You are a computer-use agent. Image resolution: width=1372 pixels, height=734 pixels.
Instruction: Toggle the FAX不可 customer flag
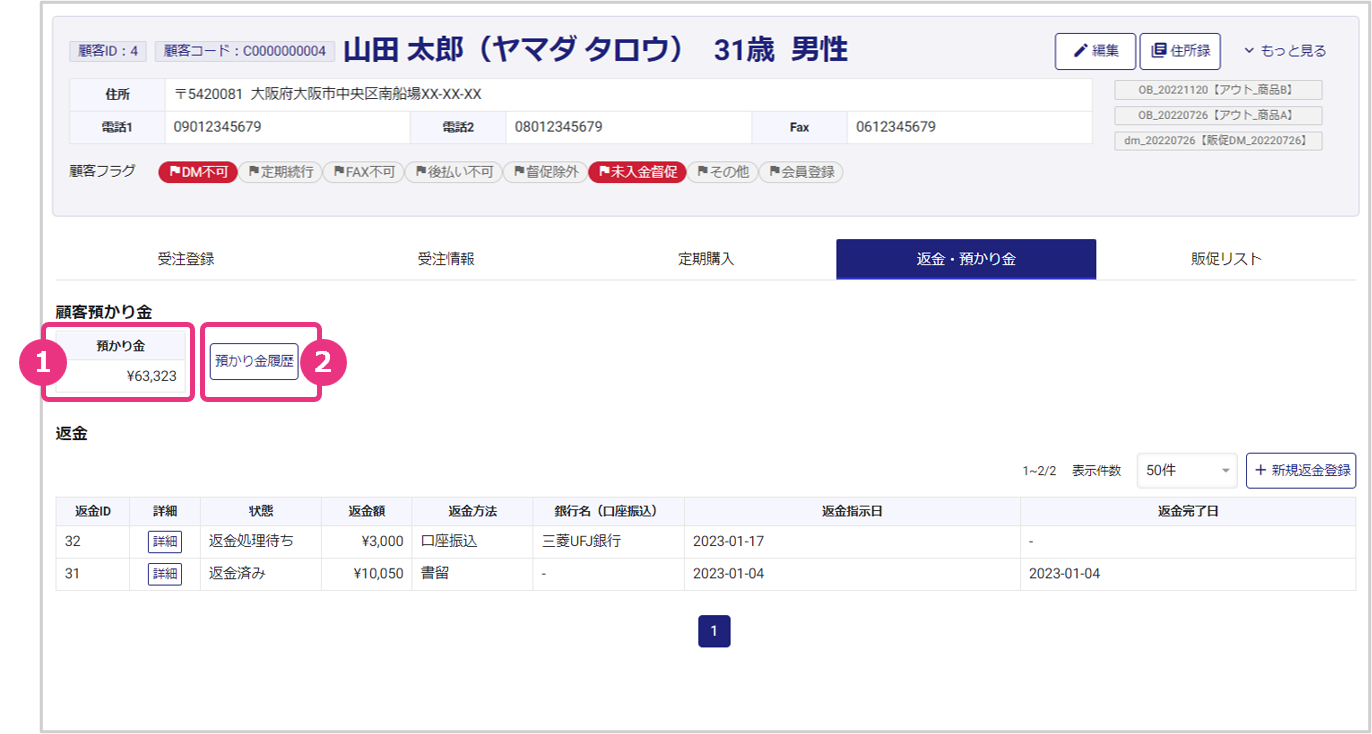click(x=363, y=172)
